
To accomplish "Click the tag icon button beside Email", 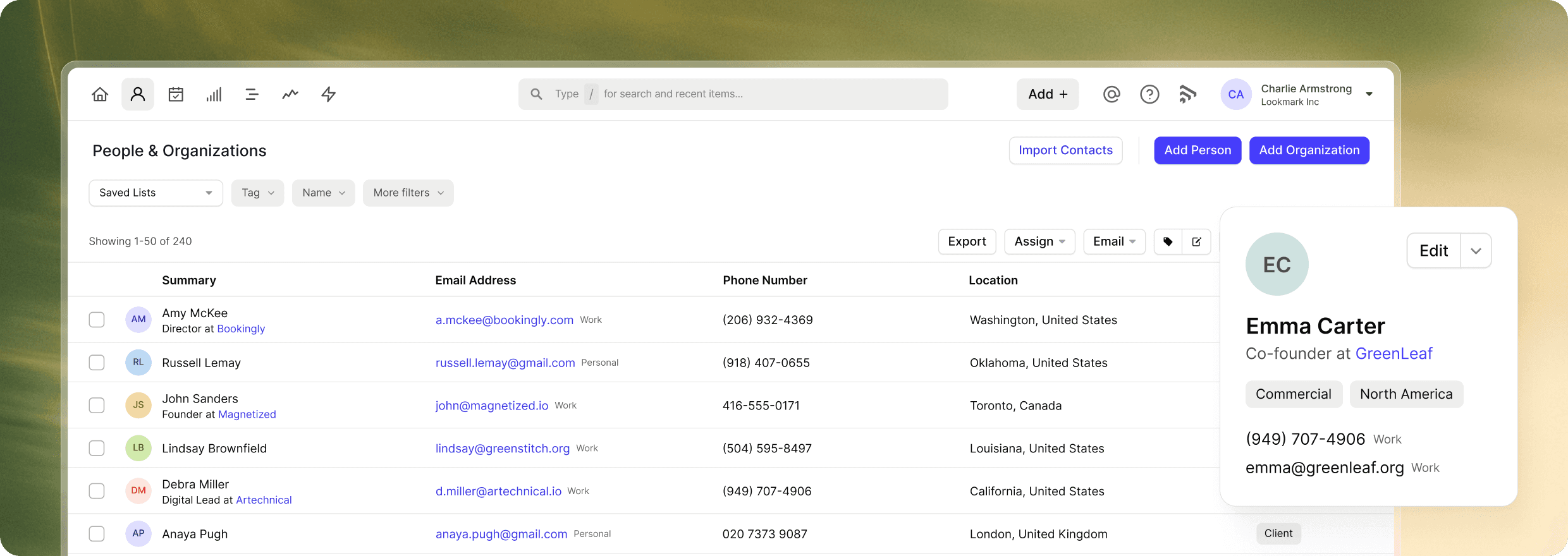I will tap(1168, 241).
